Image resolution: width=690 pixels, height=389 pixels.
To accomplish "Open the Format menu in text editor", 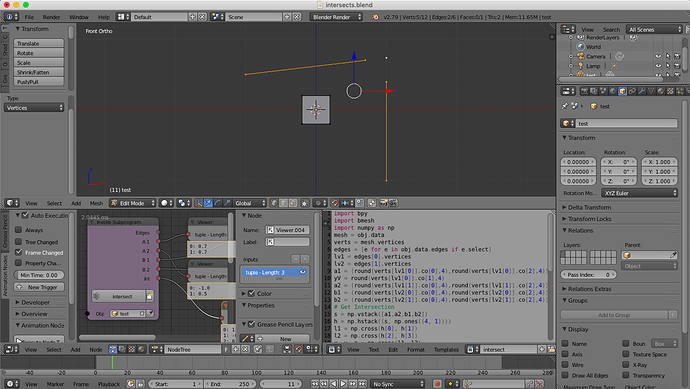I will 415,349.
